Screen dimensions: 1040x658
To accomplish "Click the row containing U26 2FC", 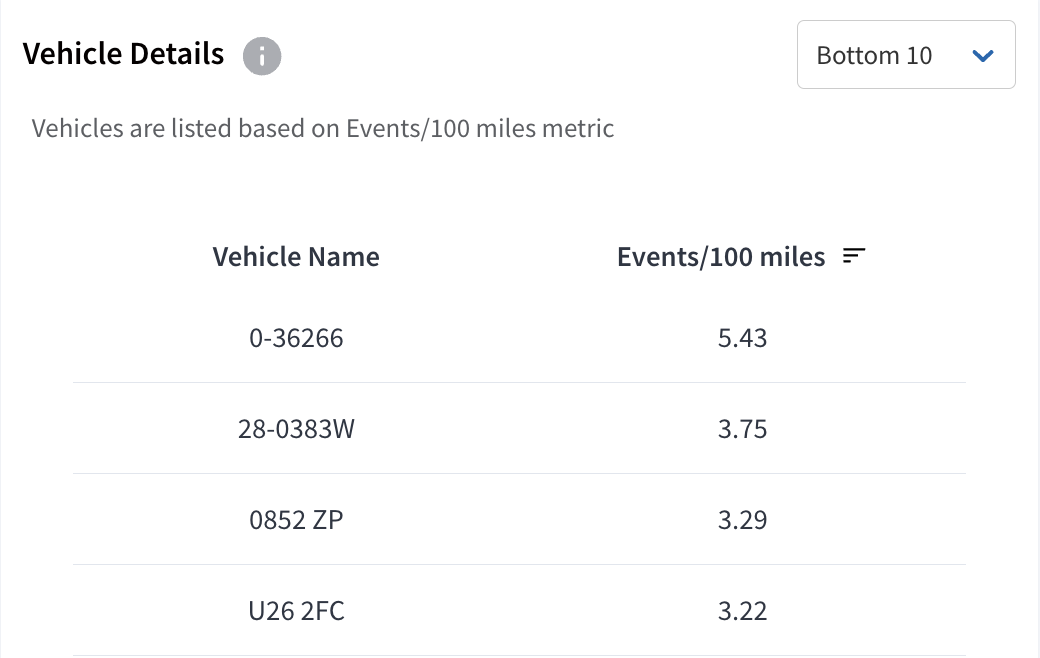I will click(519, 610).
